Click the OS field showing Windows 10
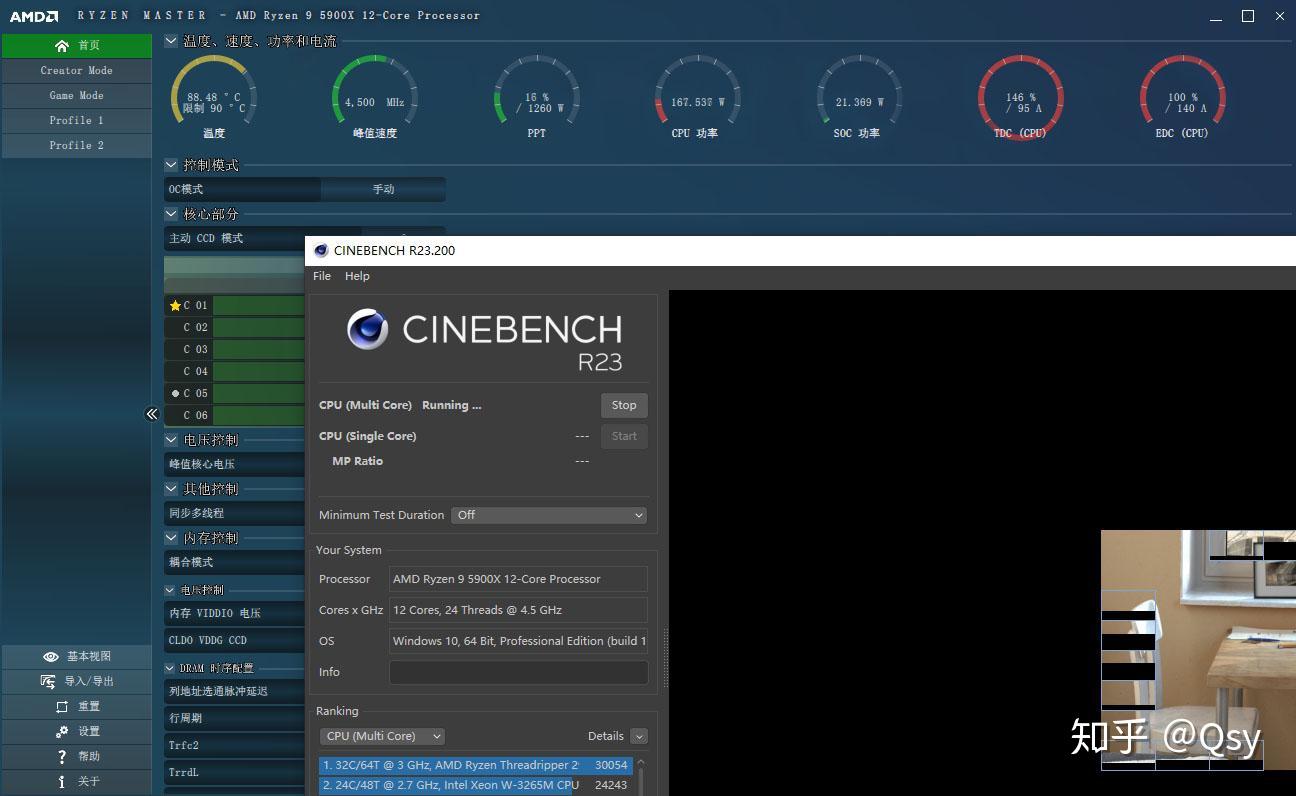Viewport: 1296px width, 796px height. (518, 641)
